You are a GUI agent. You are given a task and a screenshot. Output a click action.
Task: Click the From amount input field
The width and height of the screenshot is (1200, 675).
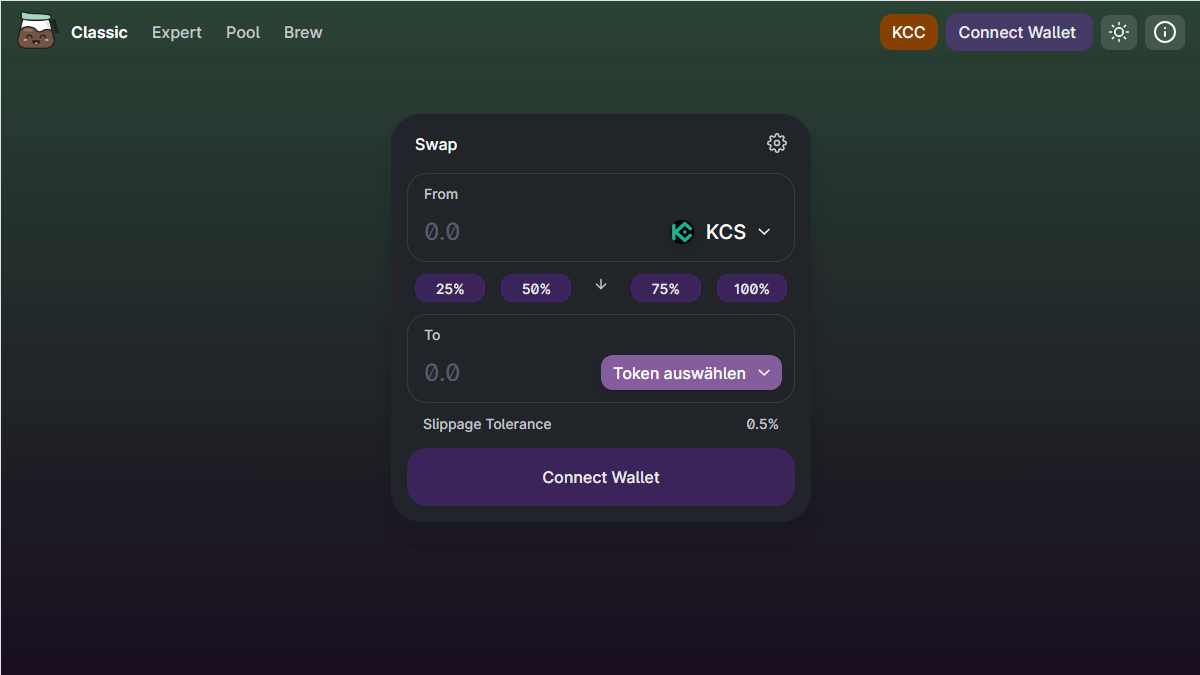click(530, 232)
